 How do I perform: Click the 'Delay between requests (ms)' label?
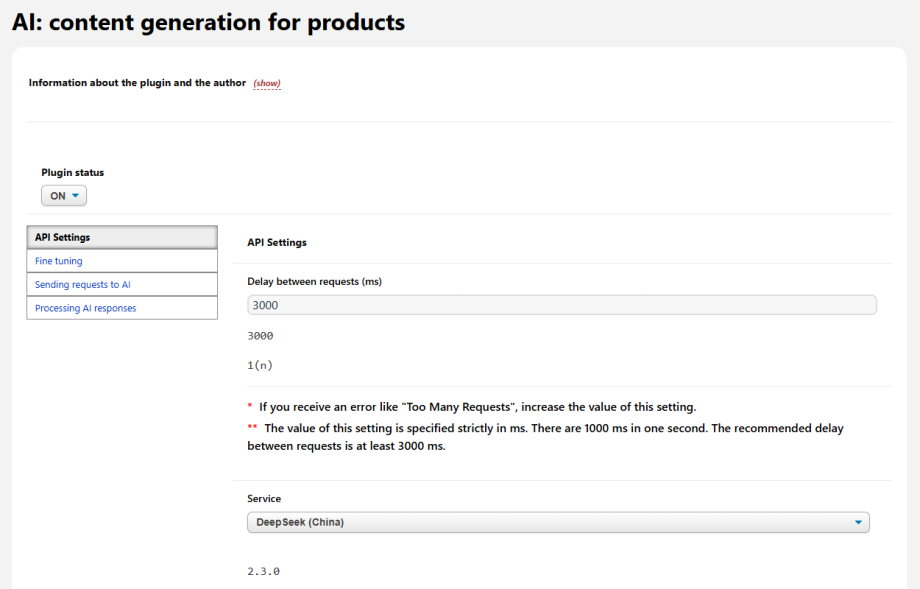pyautogui.click(x=314, y=282)
